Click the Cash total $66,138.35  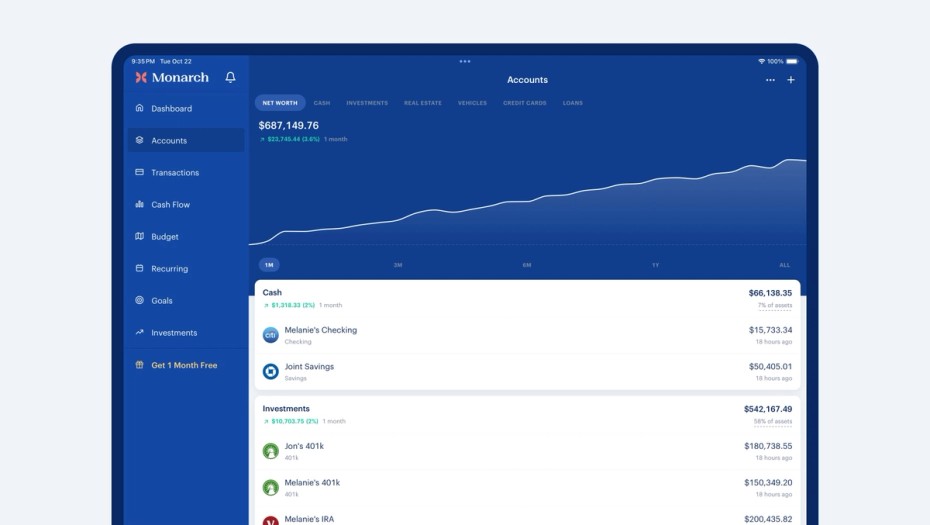770,293
